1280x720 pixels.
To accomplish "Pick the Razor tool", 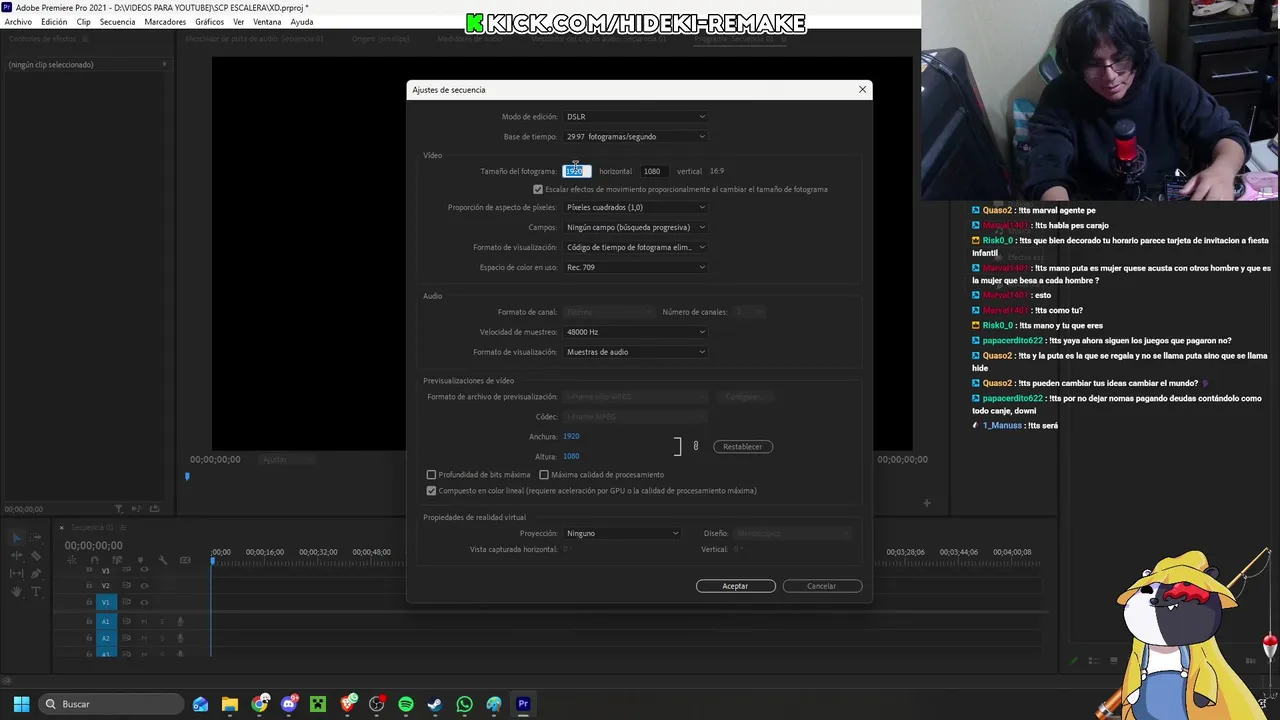I will click(36, 555).
